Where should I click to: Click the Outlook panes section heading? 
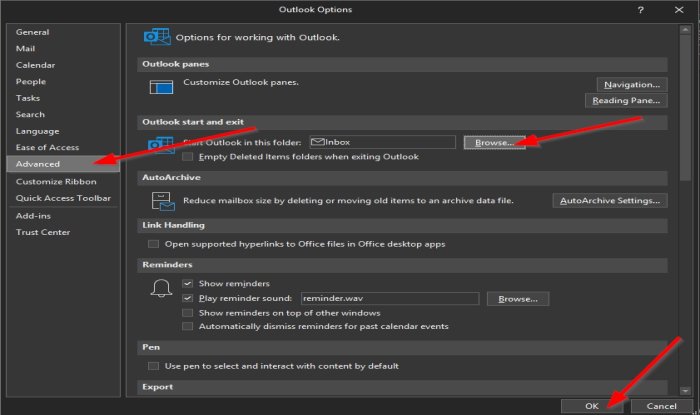[x=175, y=64]
